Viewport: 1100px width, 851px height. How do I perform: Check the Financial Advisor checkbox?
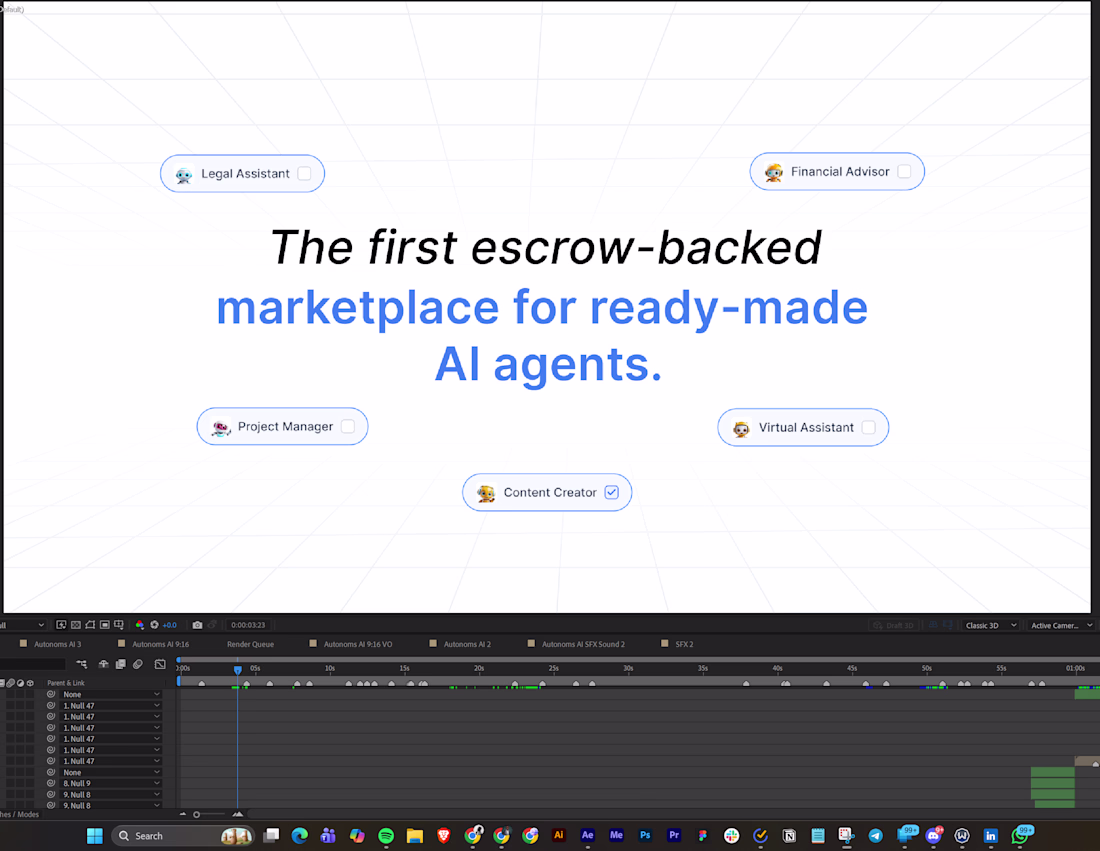pyautogui.click(x=904, y=171)
